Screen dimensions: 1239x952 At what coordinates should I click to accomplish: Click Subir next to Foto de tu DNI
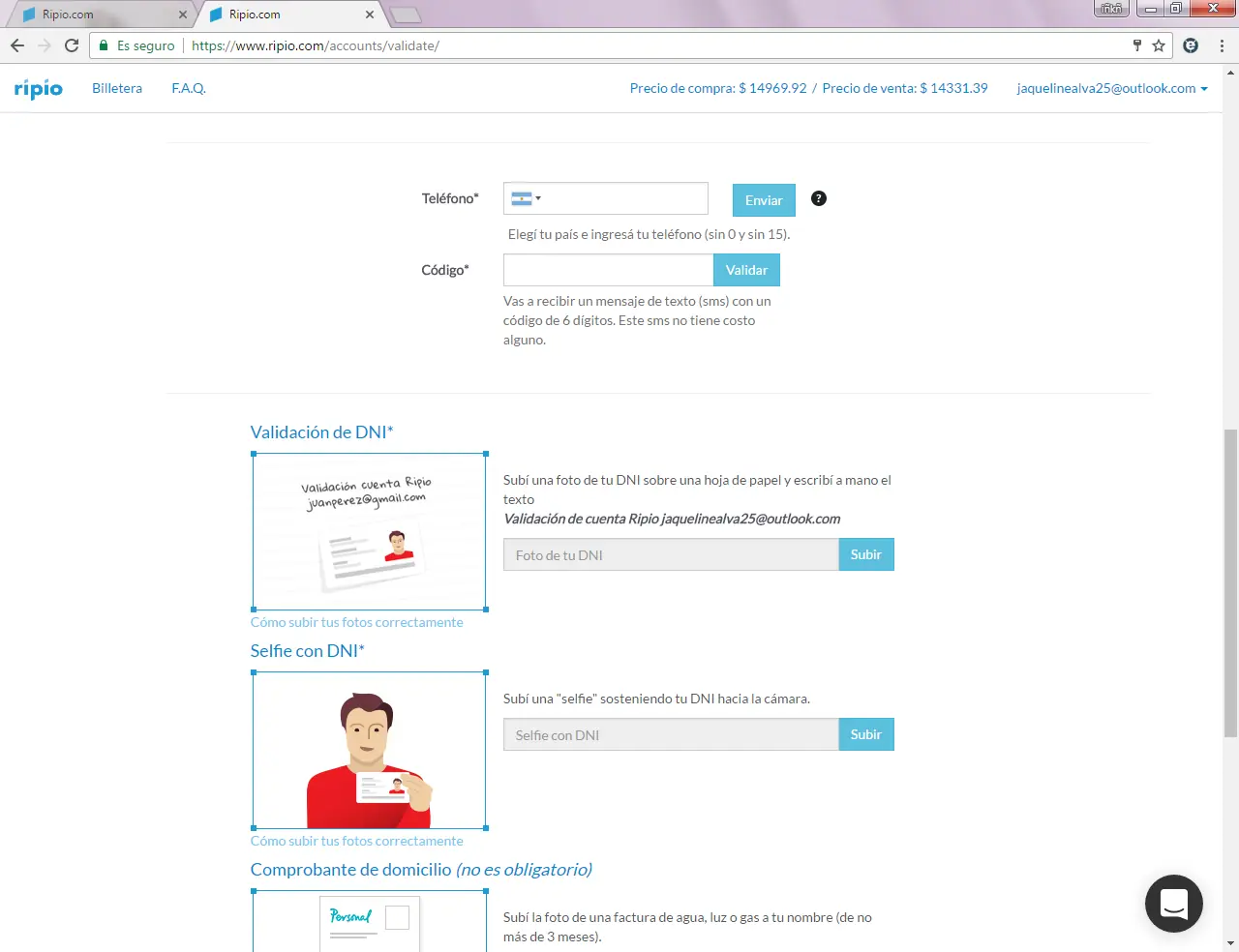(x=866, y=554)
